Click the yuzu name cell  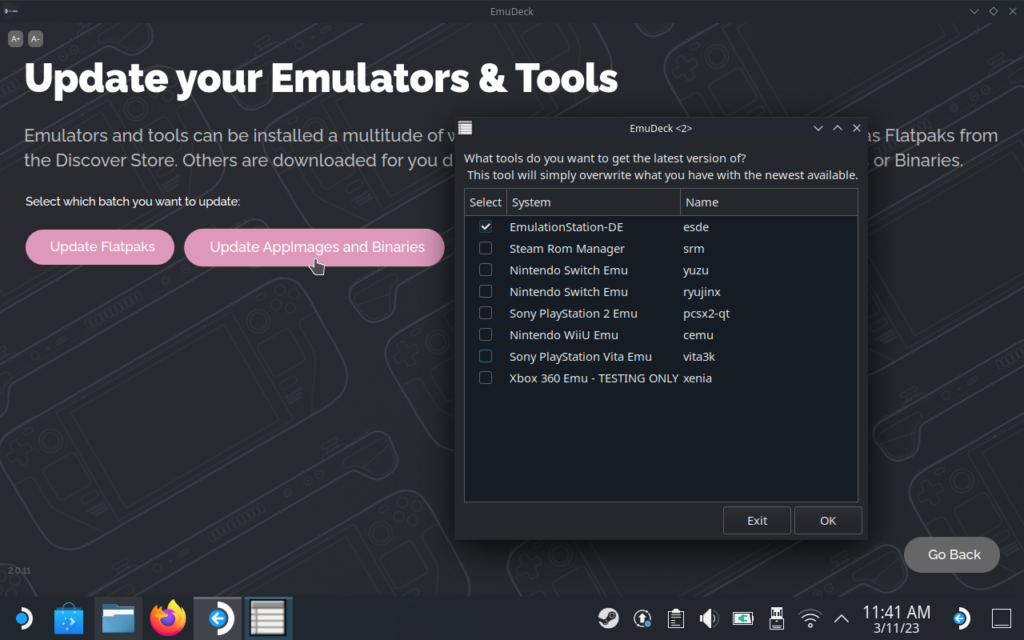(696, 270)
